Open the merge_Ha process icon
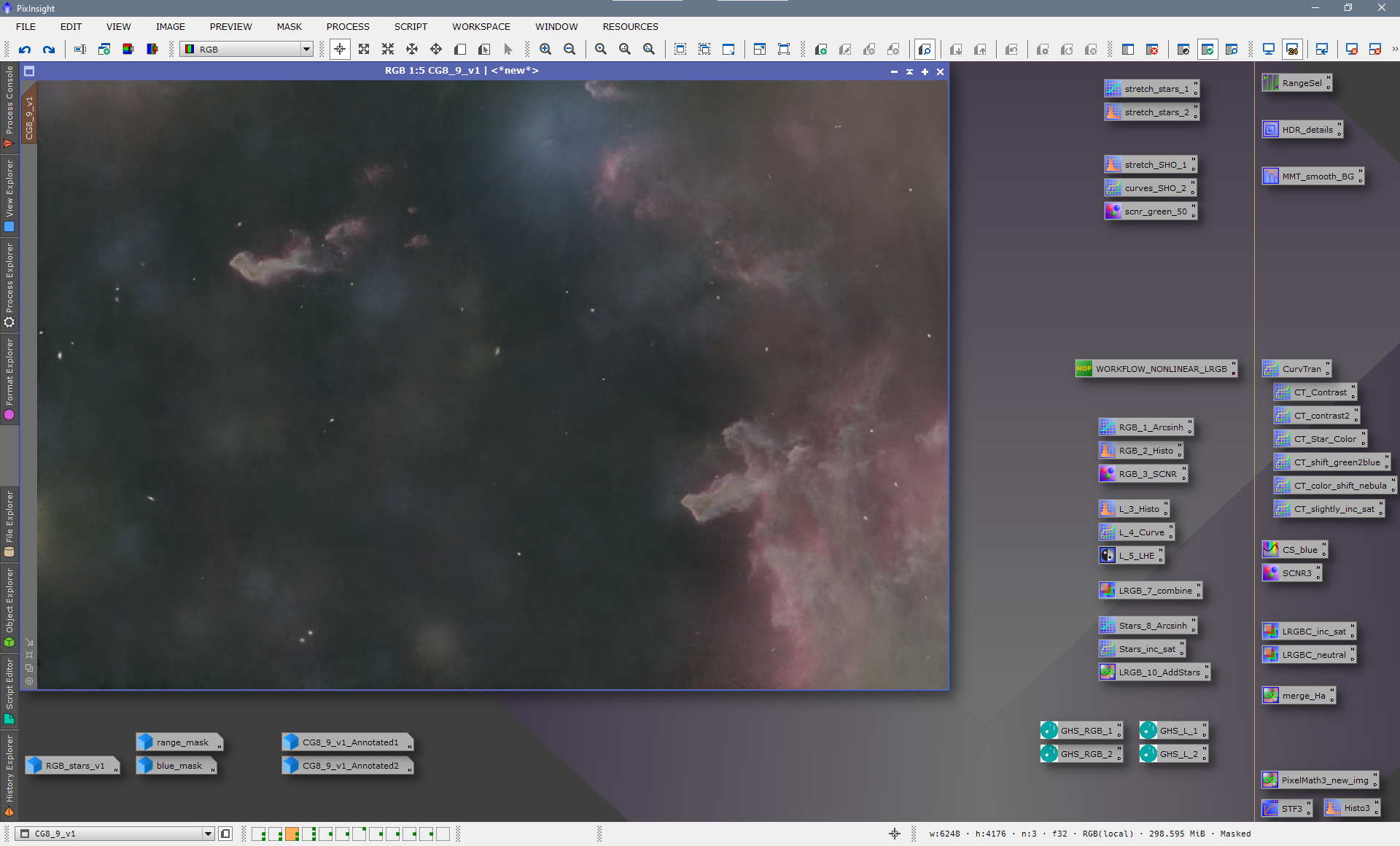This screenshot has height=846, width=1400. 1298,696
